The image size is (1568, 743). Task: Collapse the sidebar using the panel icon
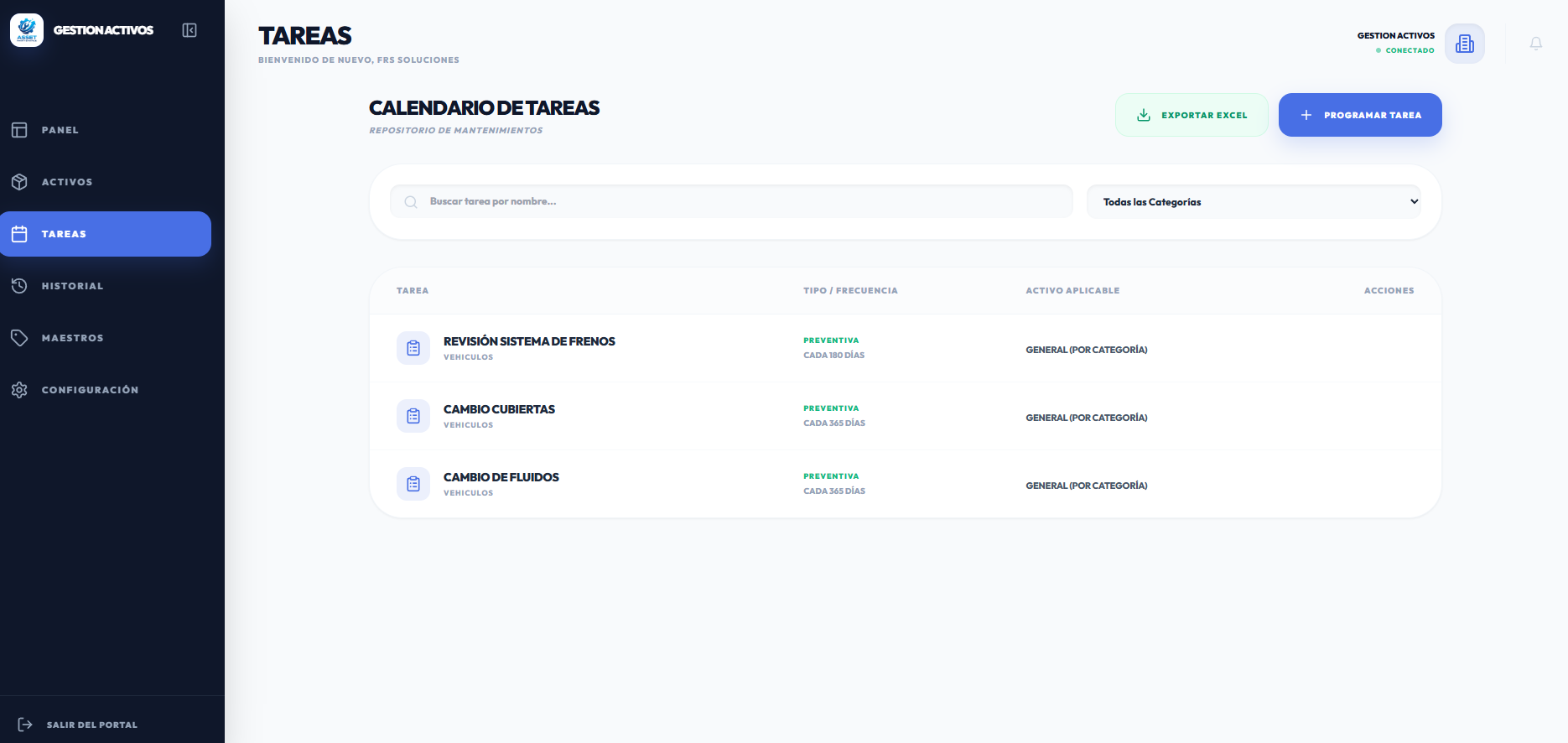[x=190, y=30]
